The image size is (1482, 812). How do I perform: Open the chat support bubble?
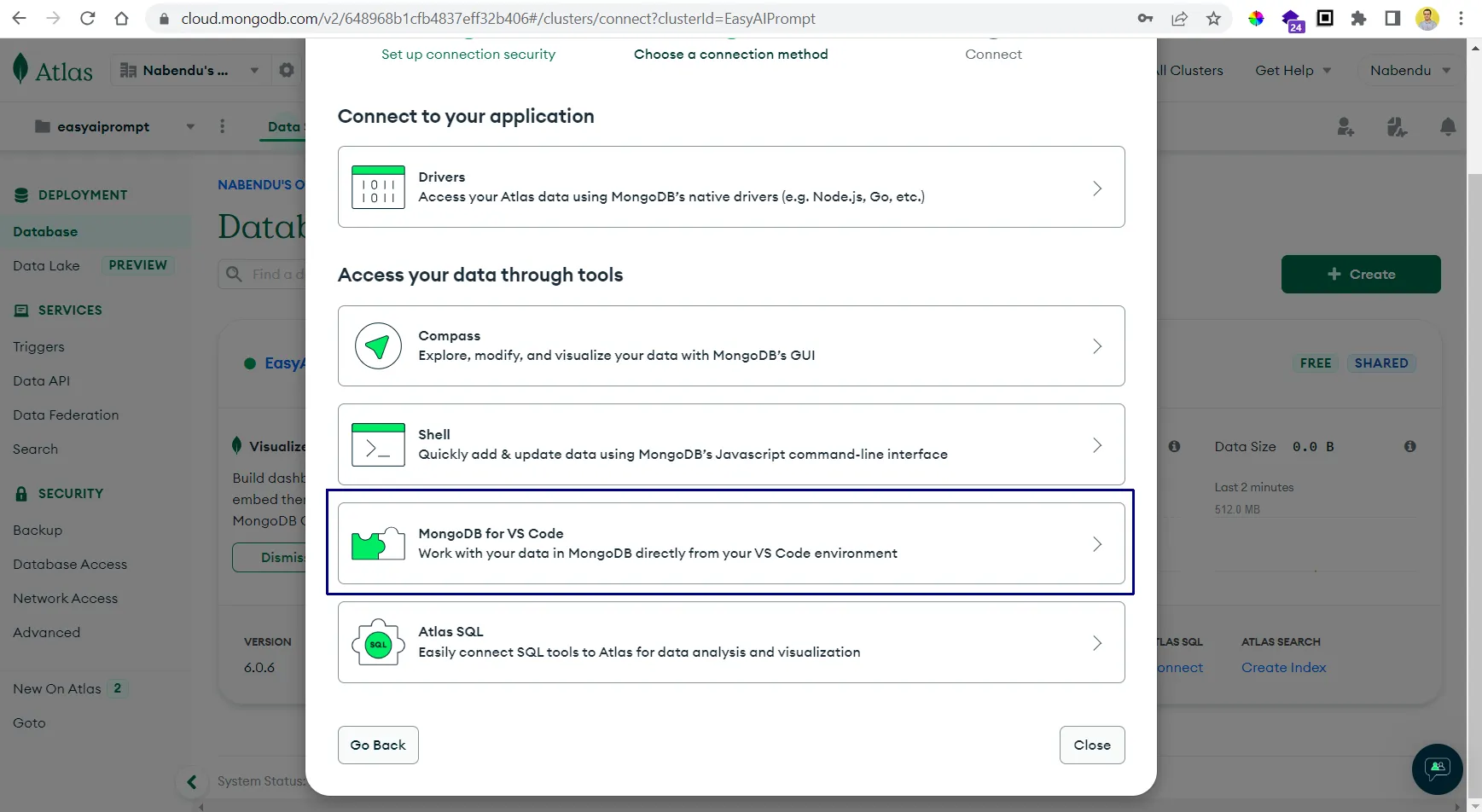(x=1437, y=768)
